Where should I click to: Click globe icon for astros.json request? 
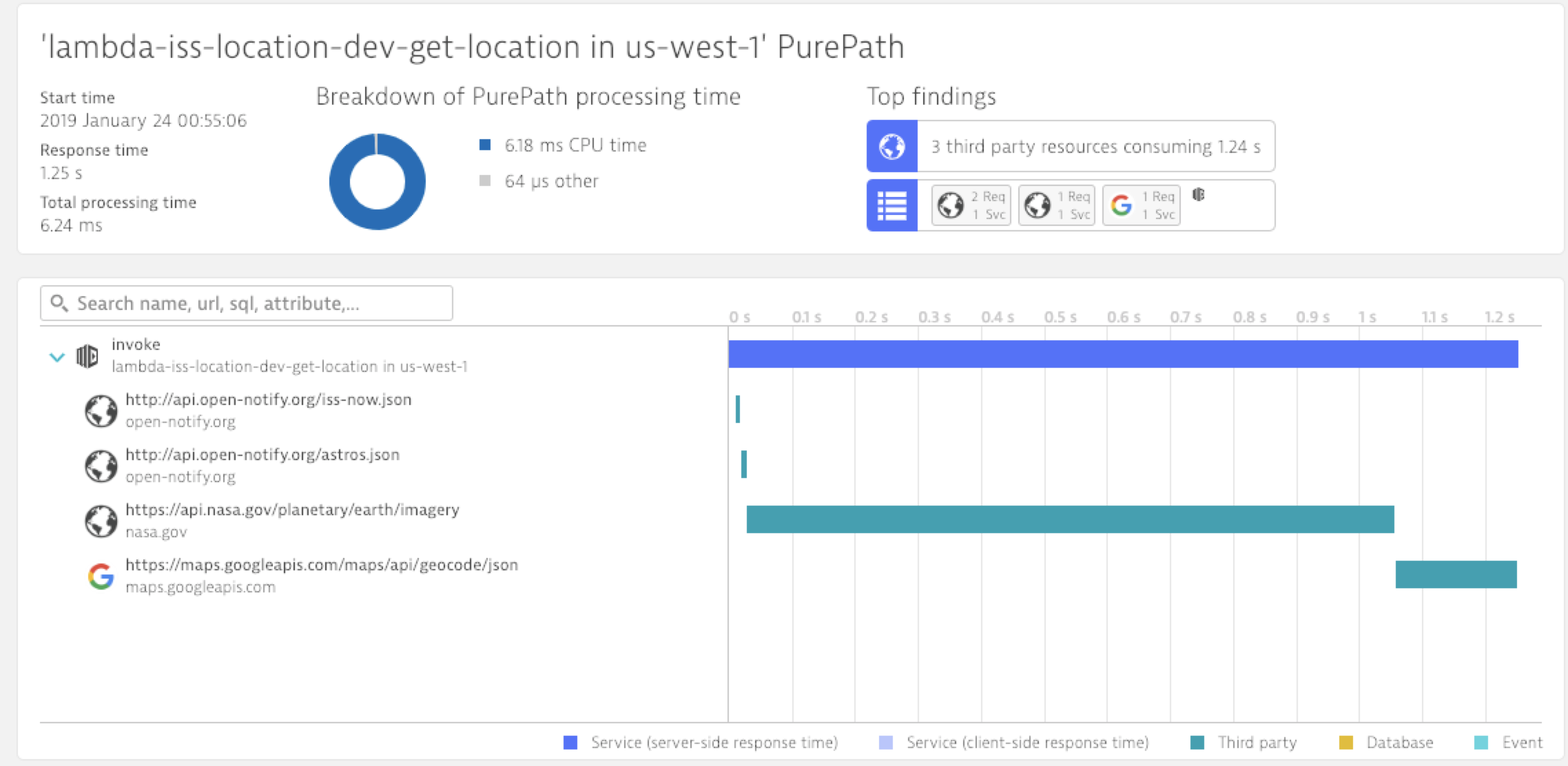pyautogui.click(x=101, y=466)
